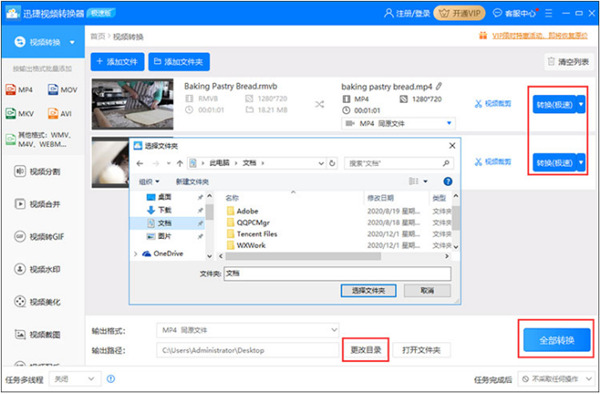The image size is (600, 394).
Task: Open 视频美化 tool
Action: click(37, 302)
